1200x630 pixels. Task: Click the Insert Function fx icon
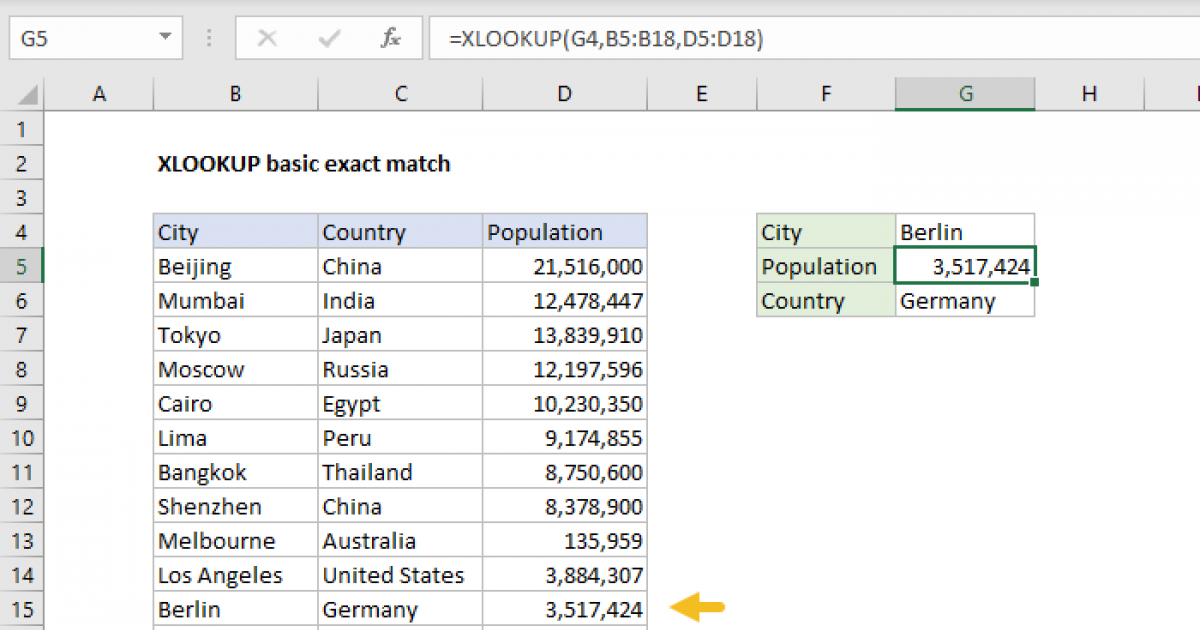pos(391,39)
